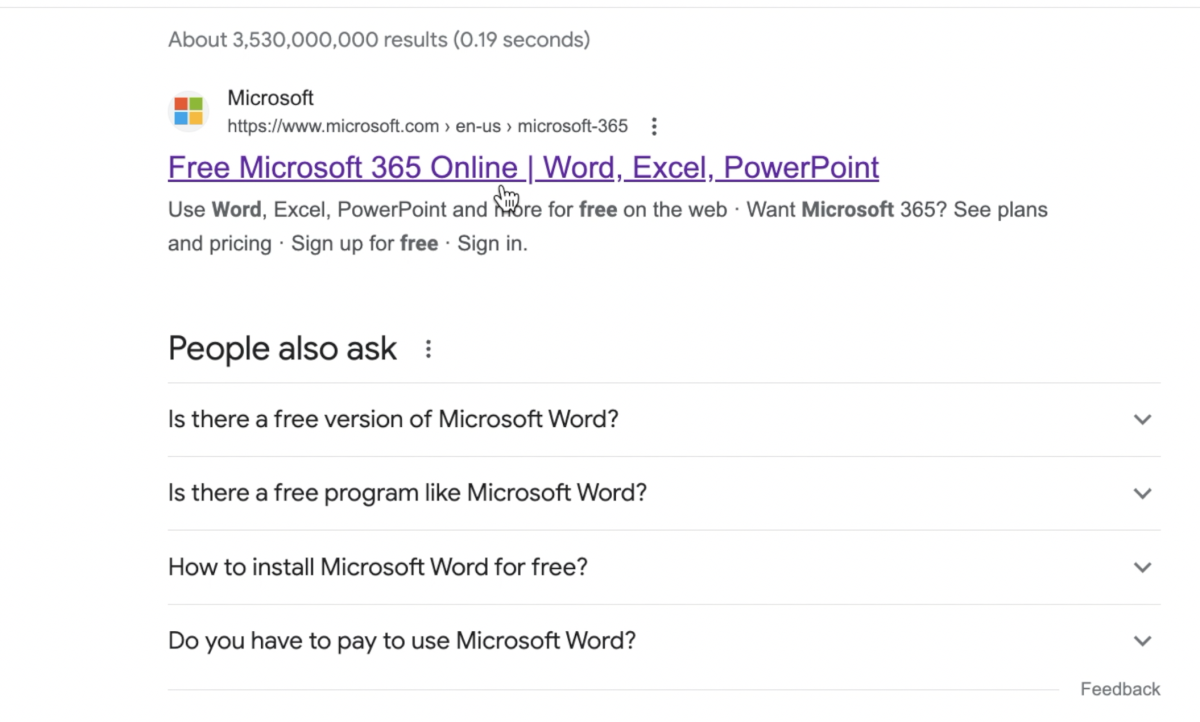Expand 'How to install Microsoft Word for free?'
The width and height of the screenshot is (1200, 722).
(x=1141, y=566)
